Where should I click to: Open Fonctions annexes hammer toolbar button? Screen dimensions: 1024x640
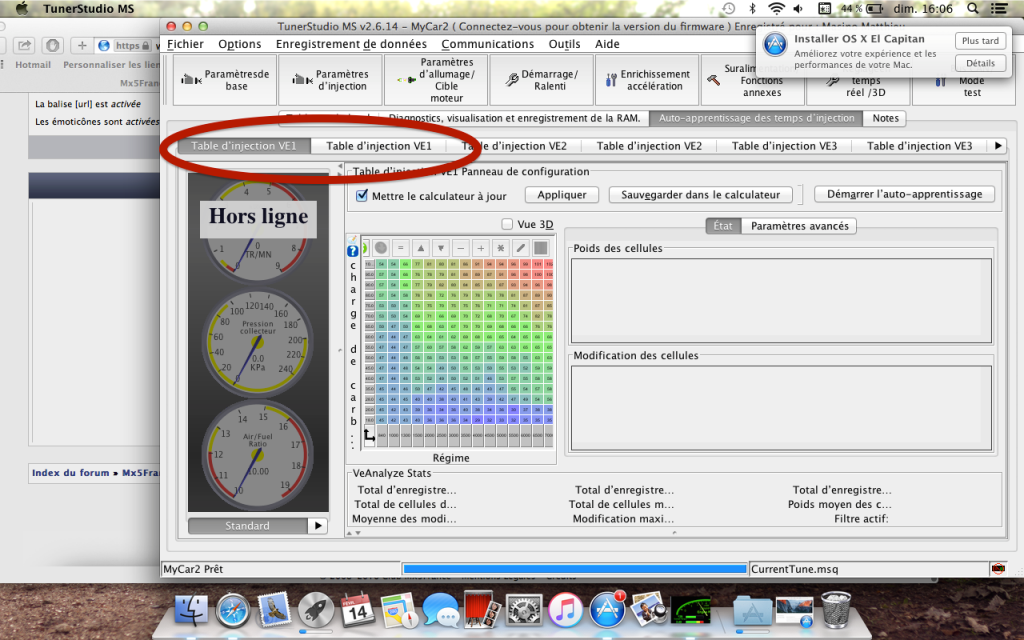click(x=753, y=80)
